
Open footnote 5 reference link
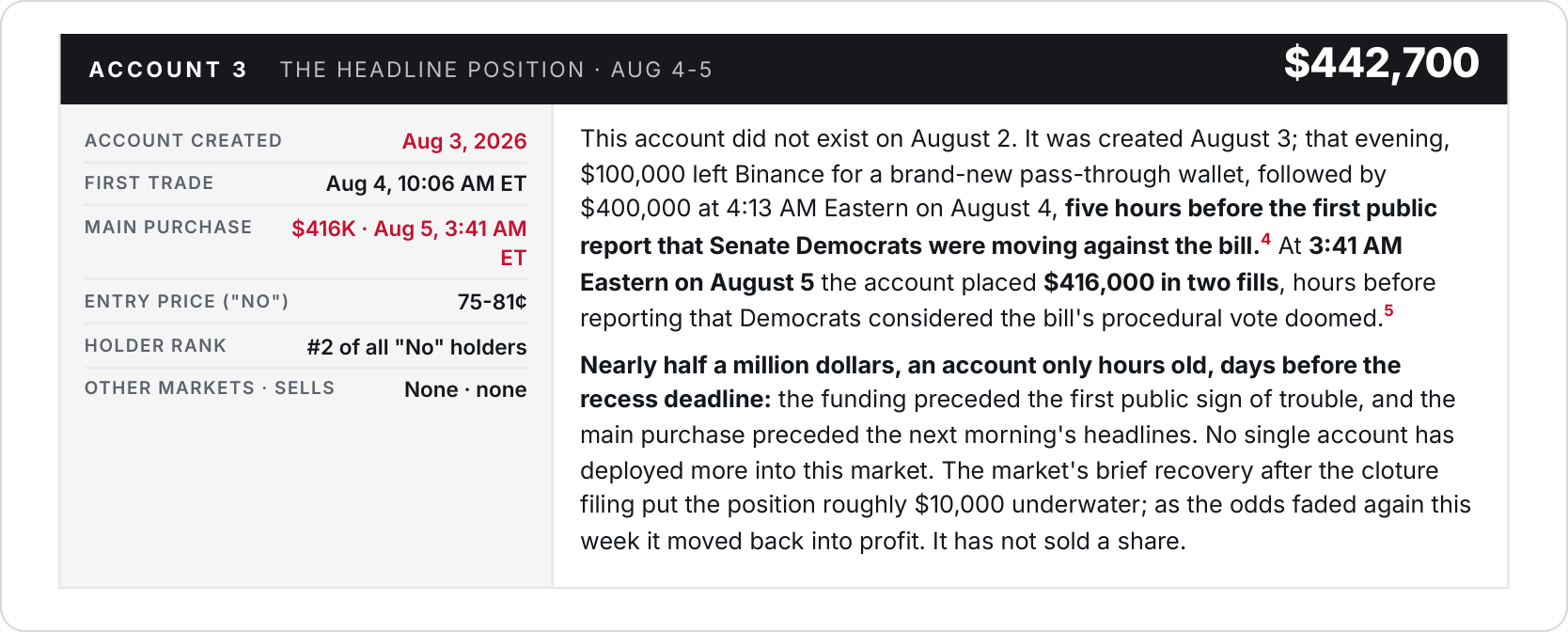1388,311
